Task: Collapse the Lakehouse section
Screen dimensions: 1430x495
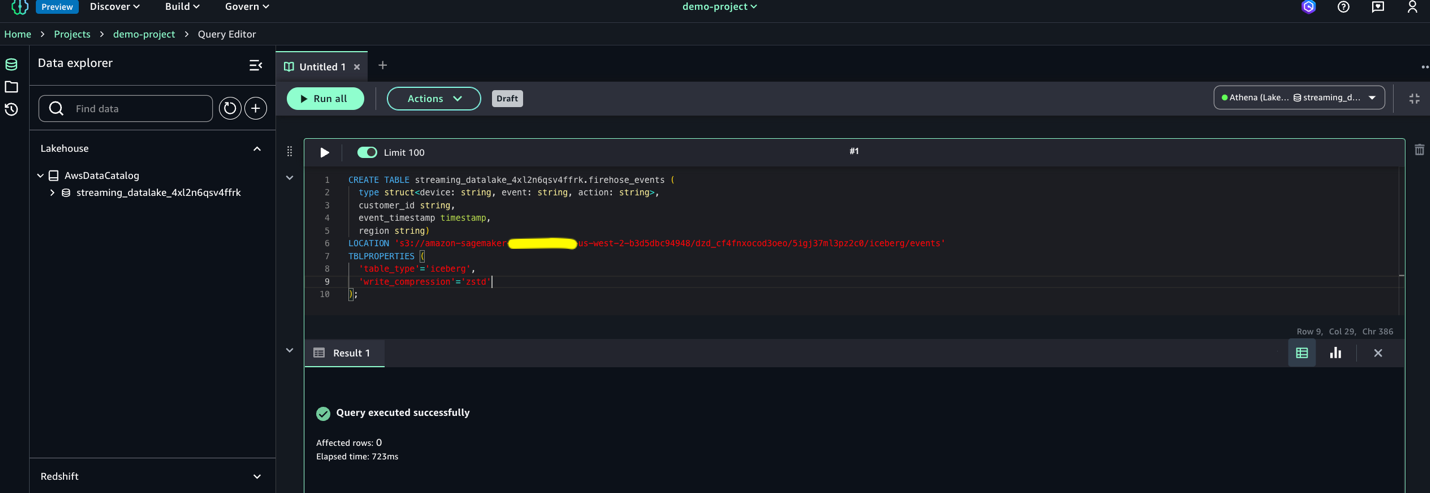Action: (257, 149)
